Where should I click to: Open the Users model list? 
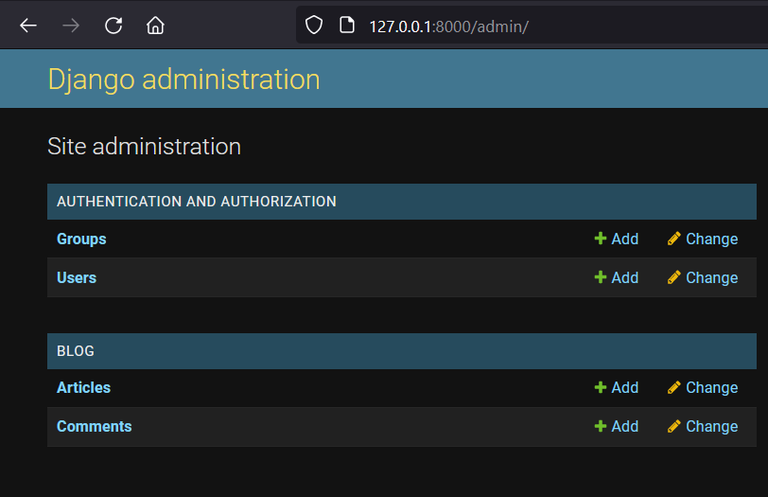(76, 278)
